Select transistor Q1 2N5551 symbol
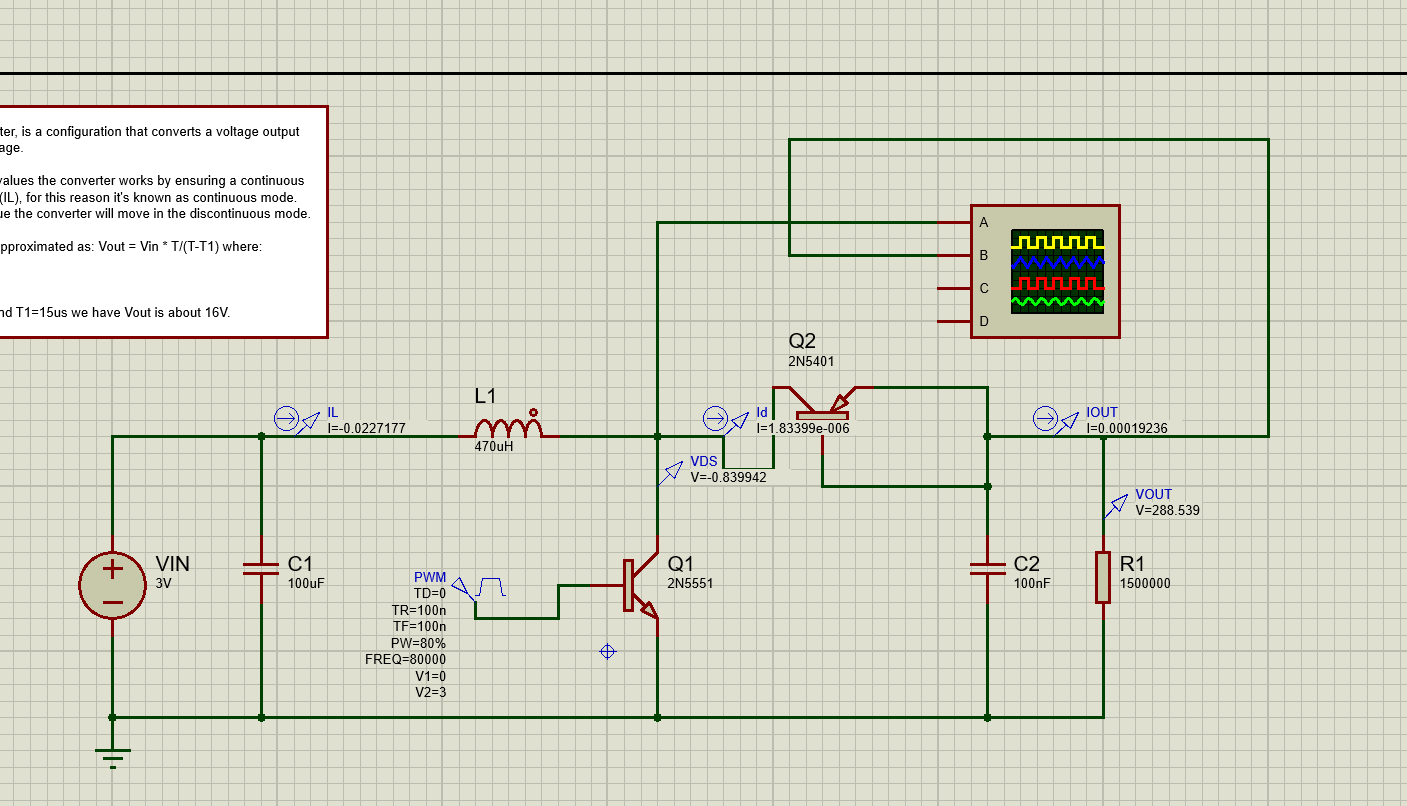This screenshot has height=806, width=1407. (641, 586)
